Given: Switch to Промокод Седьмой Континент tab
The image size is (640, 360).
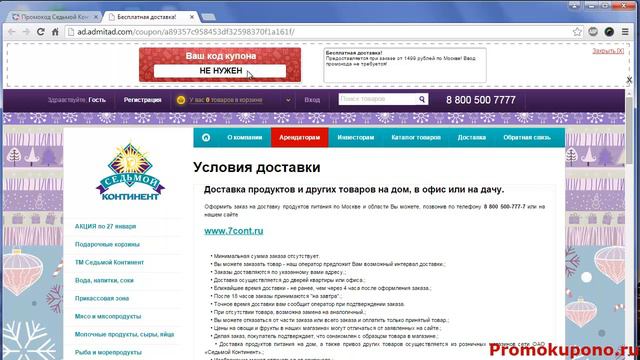Looking at the screenshot, I should 55,17.
